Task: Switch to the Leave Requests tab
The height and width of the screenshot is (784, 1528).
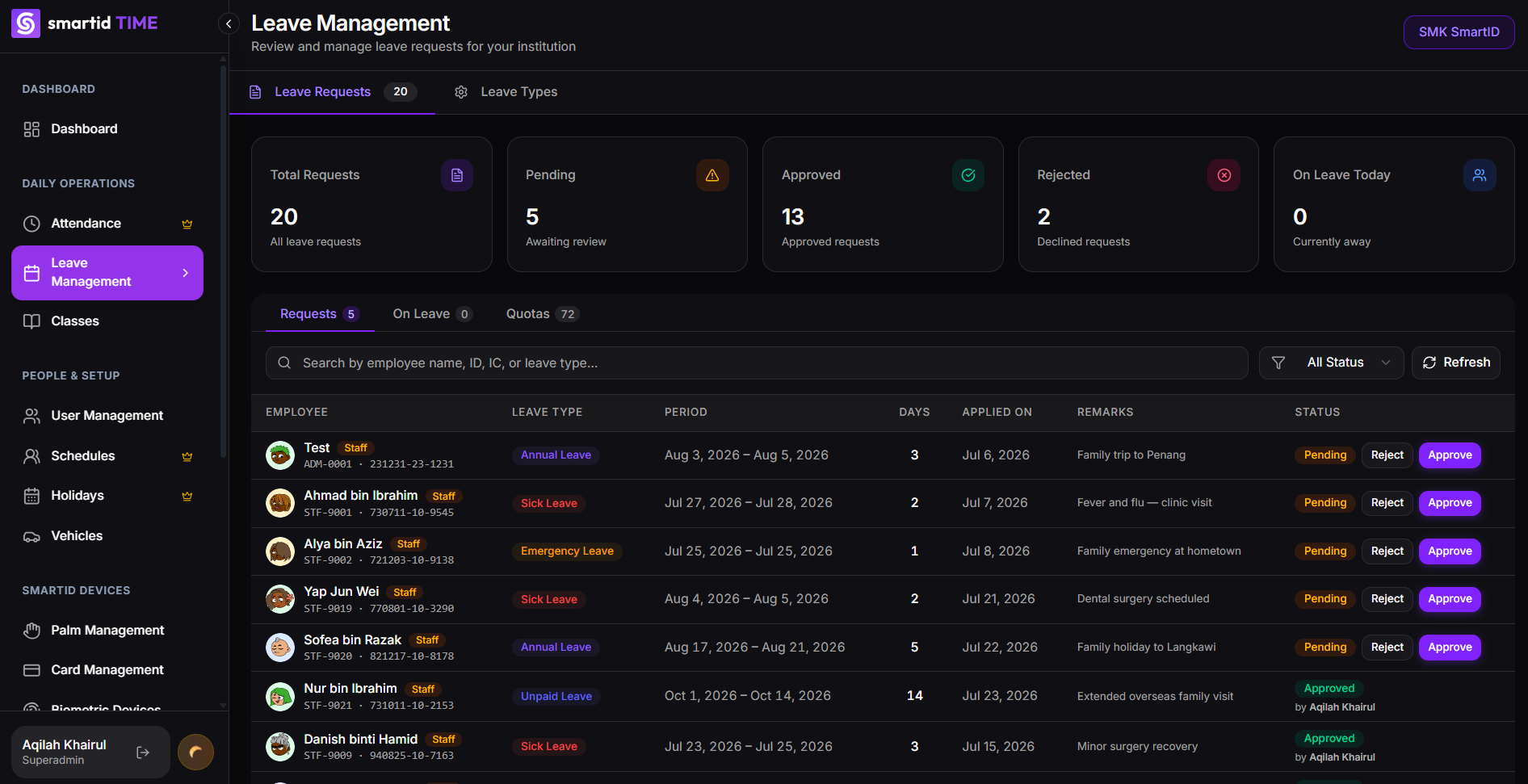Action: [x=333, y=92]
